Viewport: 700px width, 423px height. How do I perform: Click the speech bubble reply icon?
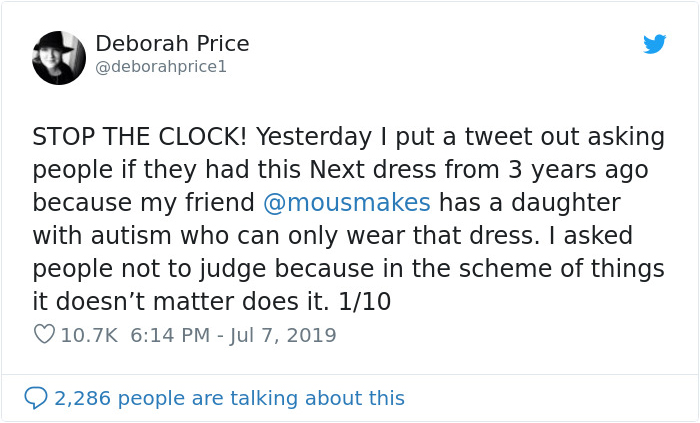click(x=36, y=398)
